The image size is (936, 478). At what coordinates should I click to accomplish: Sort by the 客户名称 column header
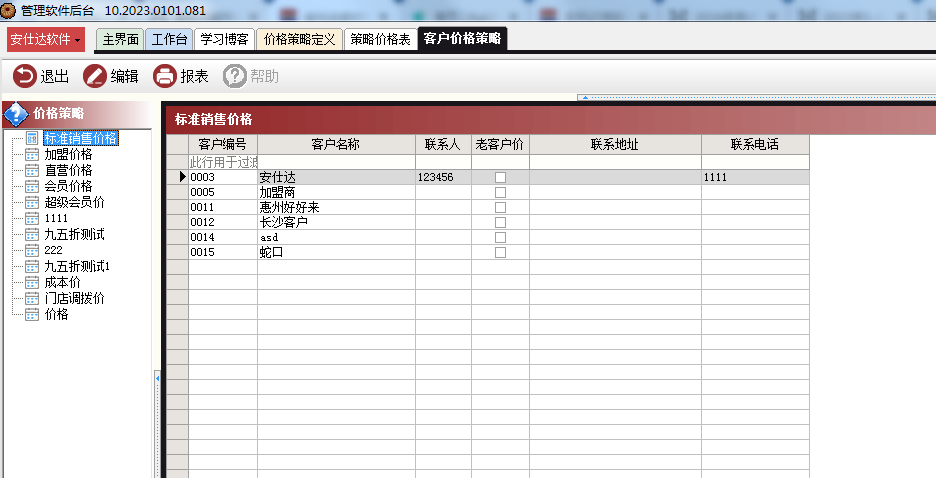pyautogui.click(x=337, y=144)
